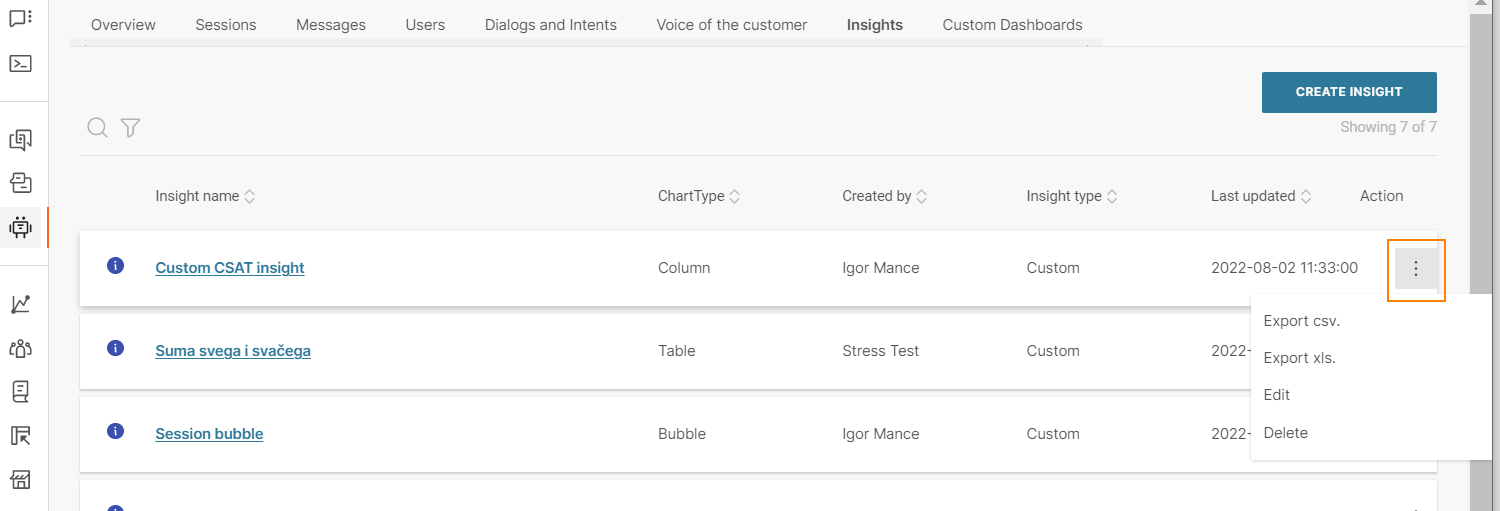Screen dimensions: 1500x511
Task: Click info icon beside Custom CSAT insight
Action: [115, 265]
